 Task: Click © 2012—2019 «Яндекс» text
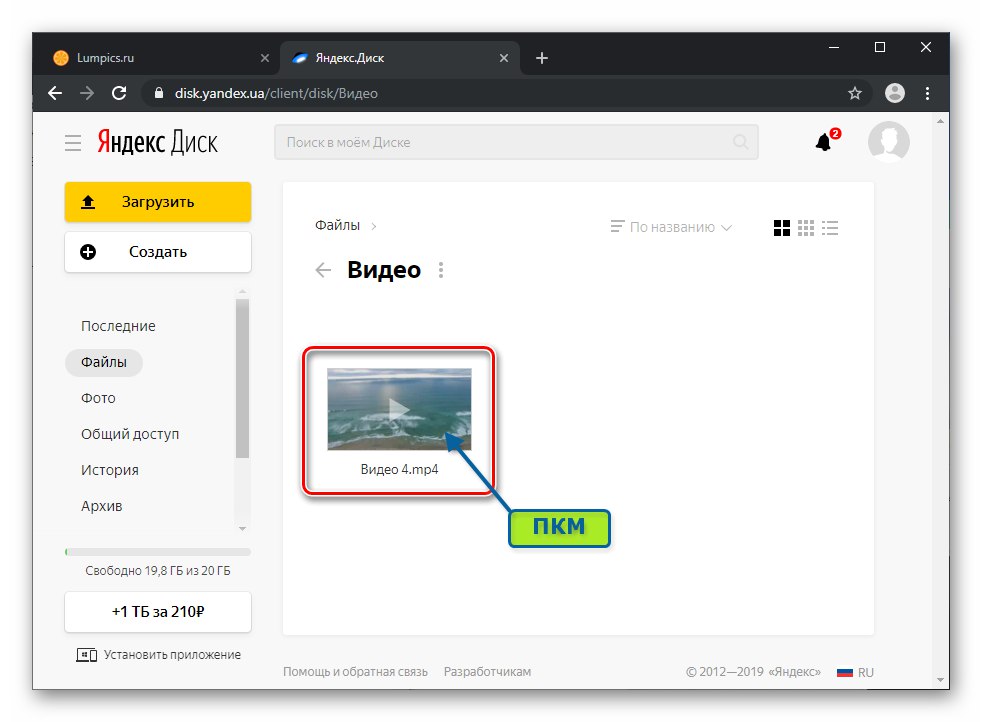[x=753, y=672]
